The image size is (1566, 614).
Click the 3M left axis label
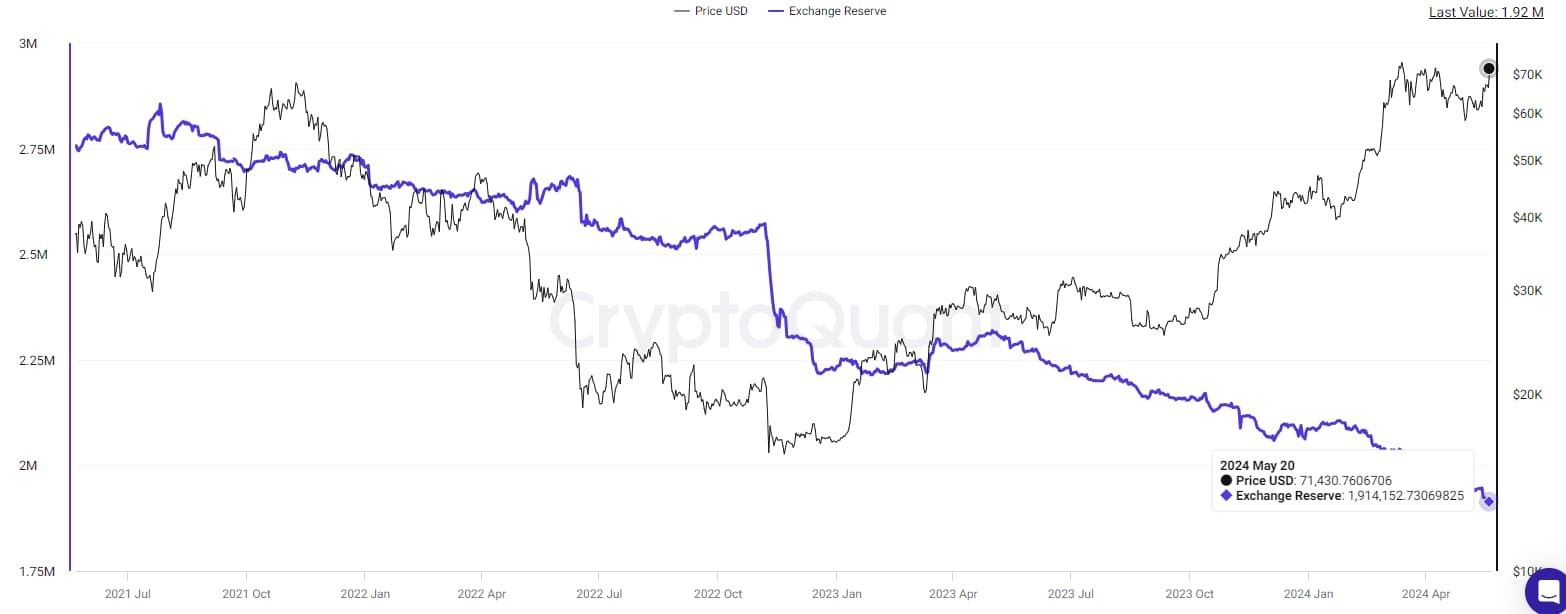(x=28, y=44)
